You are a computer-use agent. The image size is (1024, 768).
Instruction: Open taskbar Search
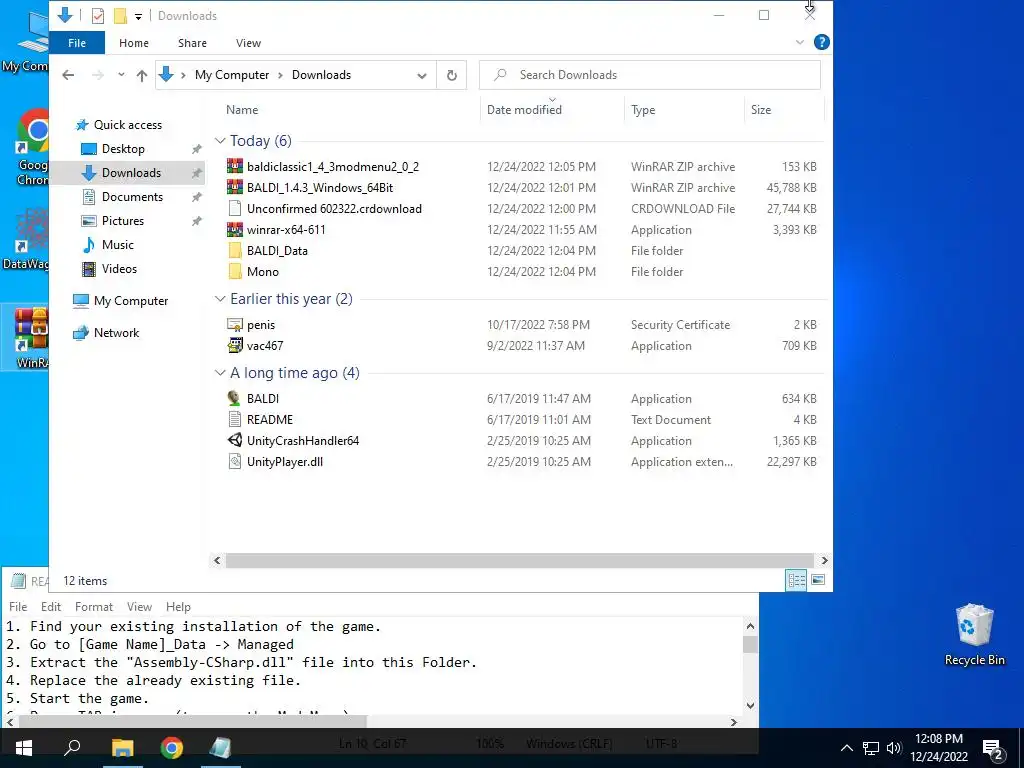click(72, 748)
